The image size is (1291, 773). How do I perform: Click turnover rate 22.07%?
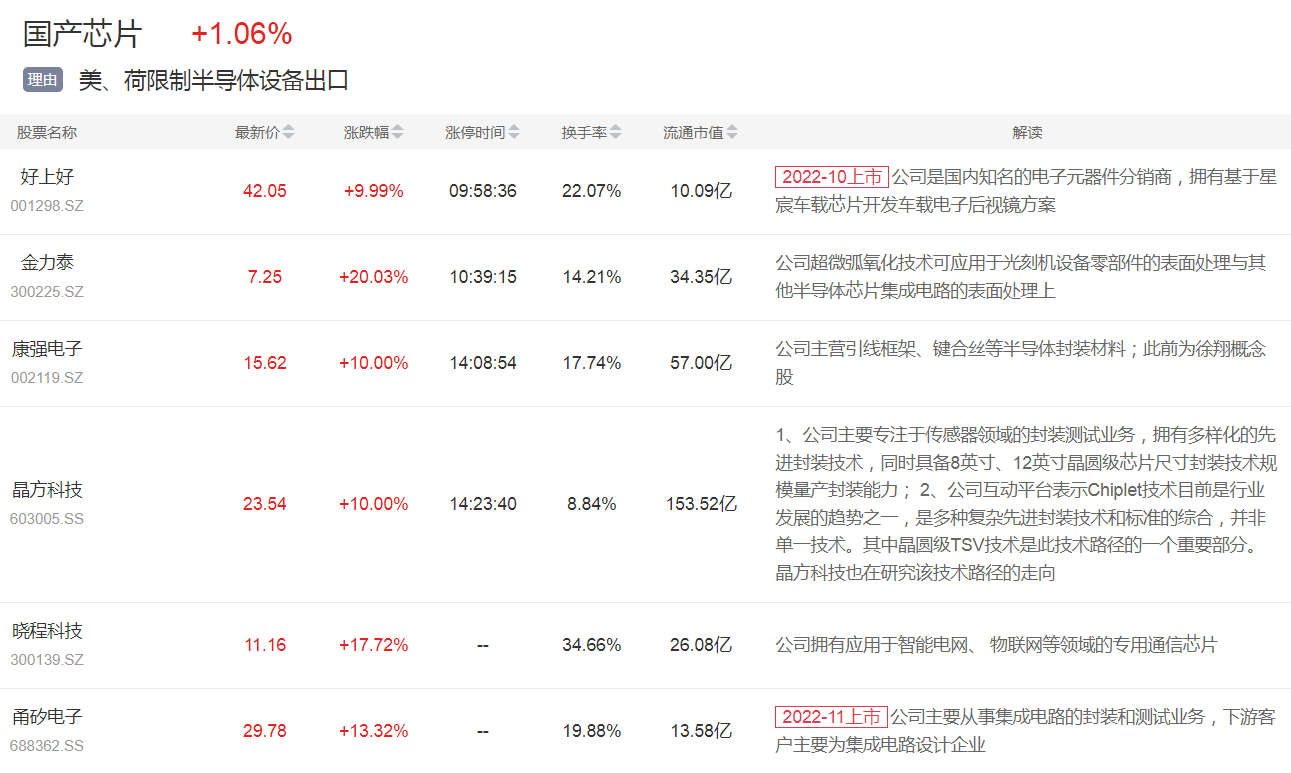592,191
